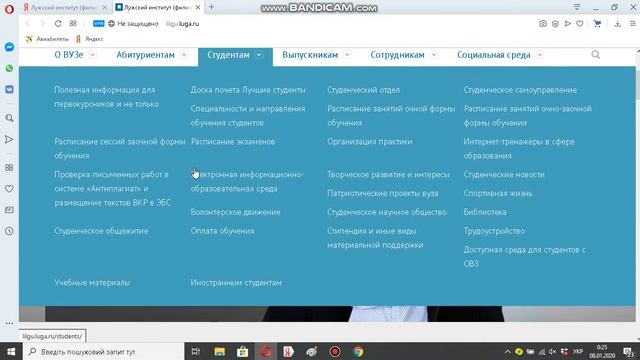The image size is (640, 360).
Task: Add page to bookmarks heart icon
Action: (580, 24)
